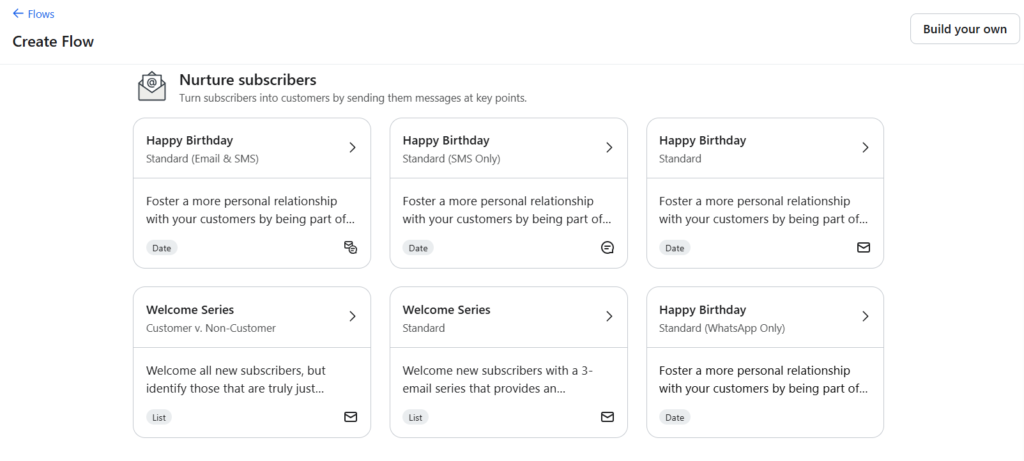Click SMS chat bubble icon on SMS Only card

607,248
